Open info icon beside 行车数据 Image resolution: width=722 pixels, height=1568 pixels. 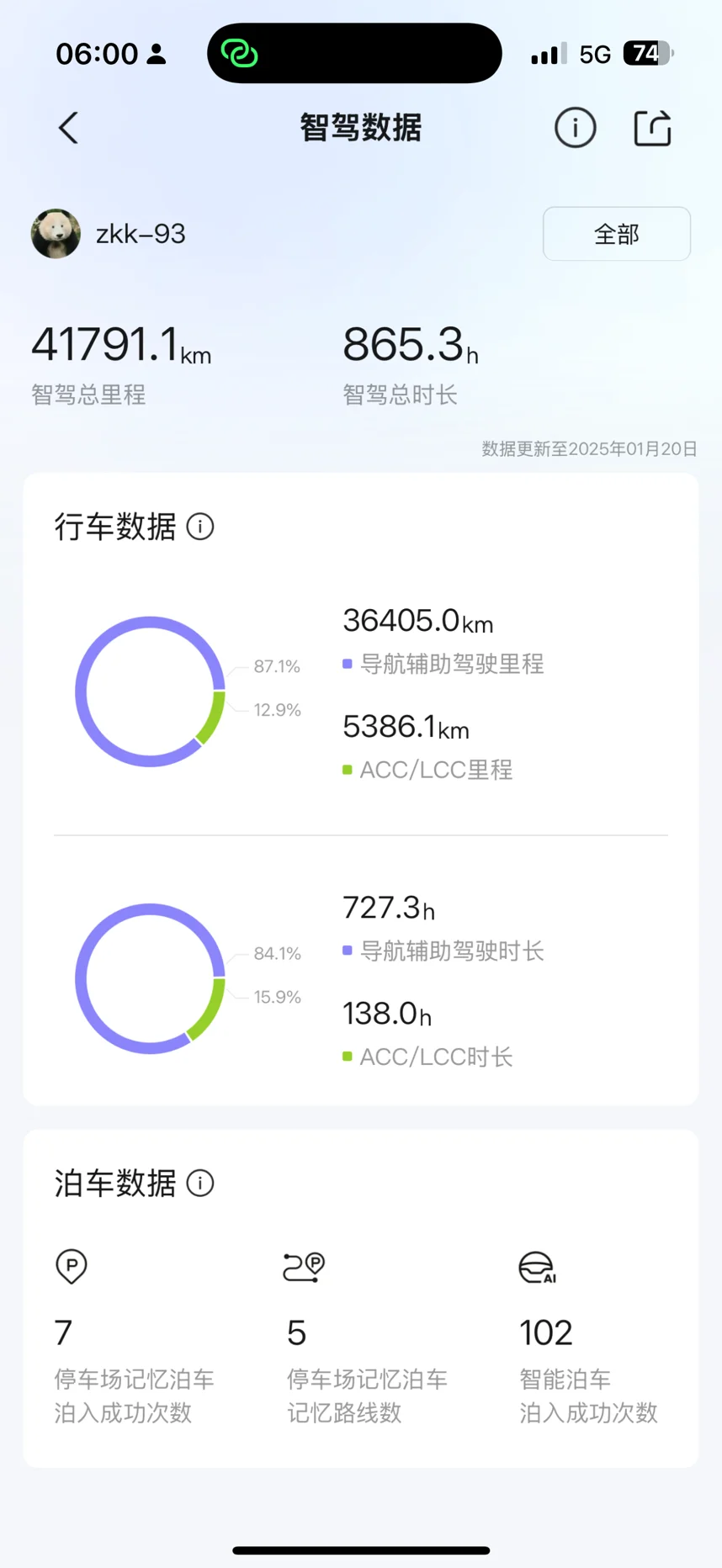tap(200, 527)
